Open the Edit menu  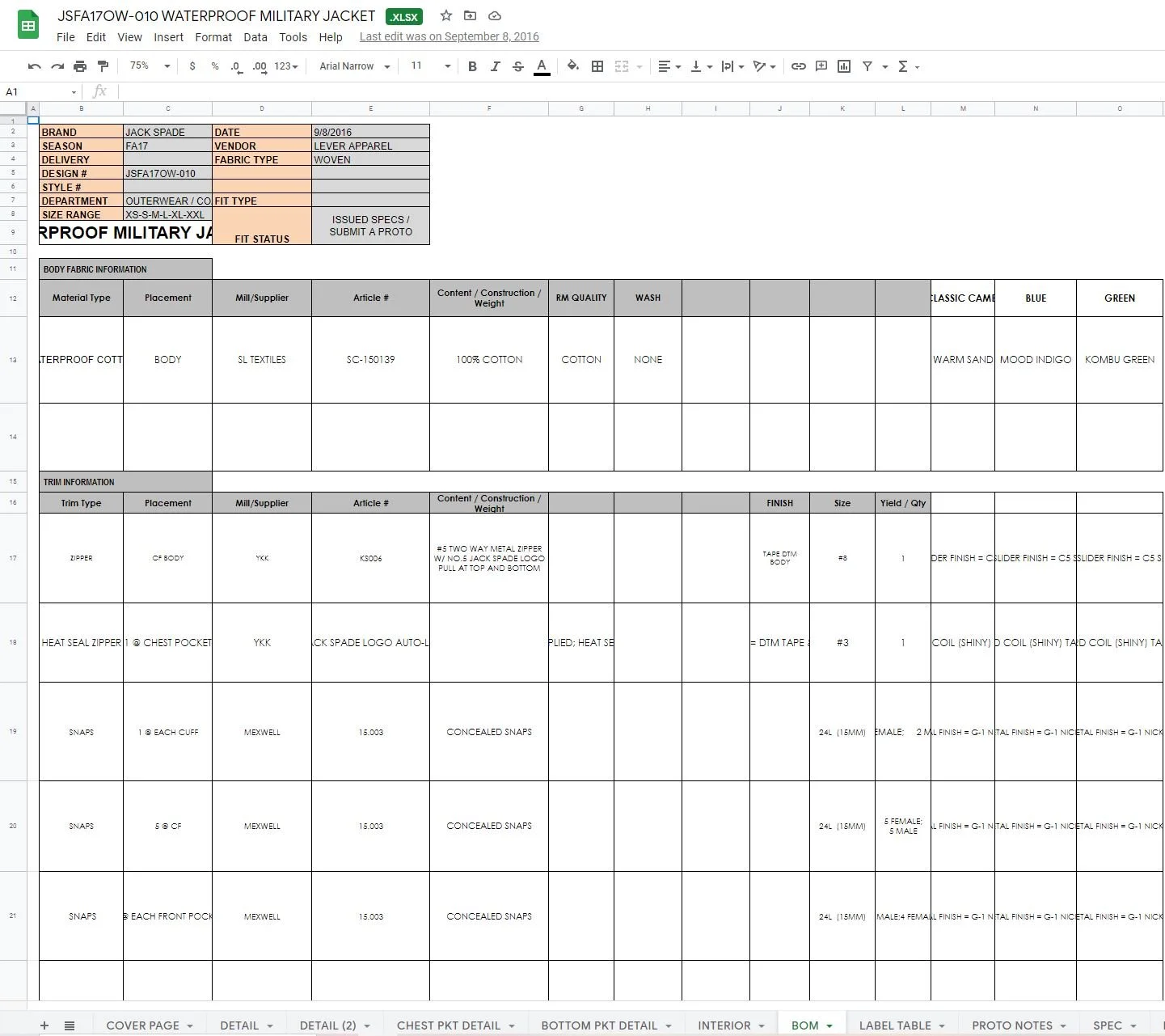(x=96, y=37)
